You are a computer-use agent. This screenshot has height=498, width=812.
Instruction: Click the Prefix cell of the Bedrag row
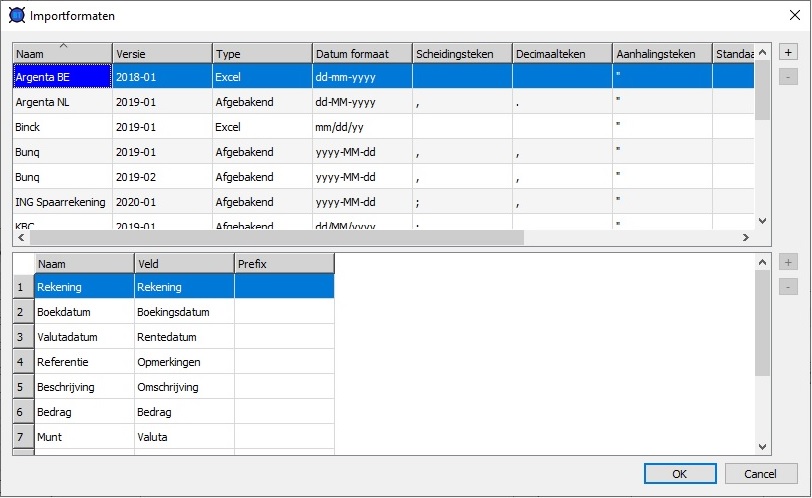coord(284,412)
